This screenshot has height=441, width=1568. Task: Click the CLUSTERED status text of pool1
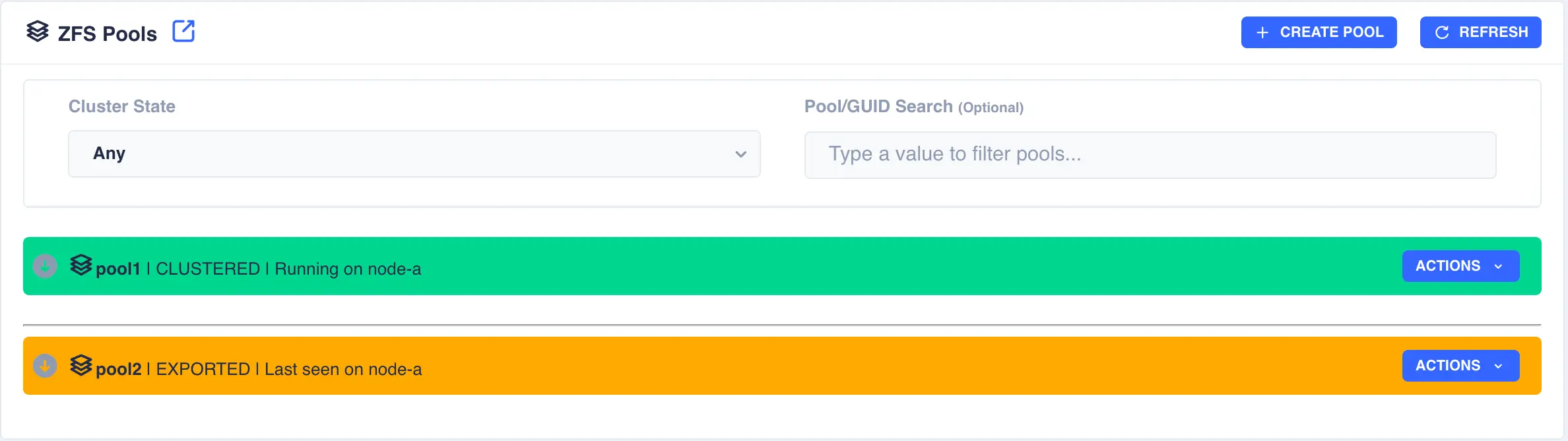(x=208, y=269)
